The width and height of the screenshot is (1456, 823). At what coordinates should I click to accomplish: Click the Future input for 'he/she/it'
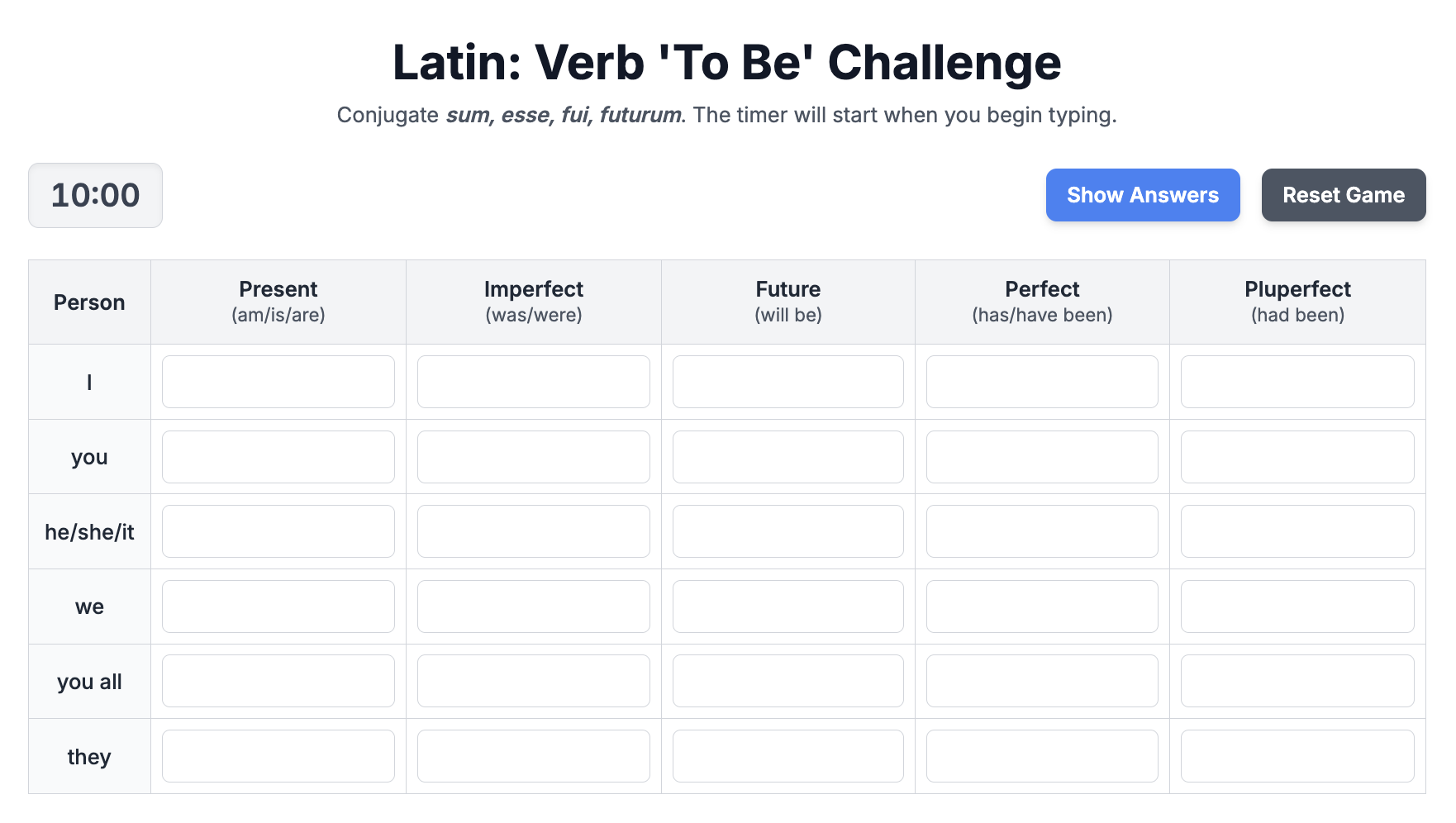[787, 531]
